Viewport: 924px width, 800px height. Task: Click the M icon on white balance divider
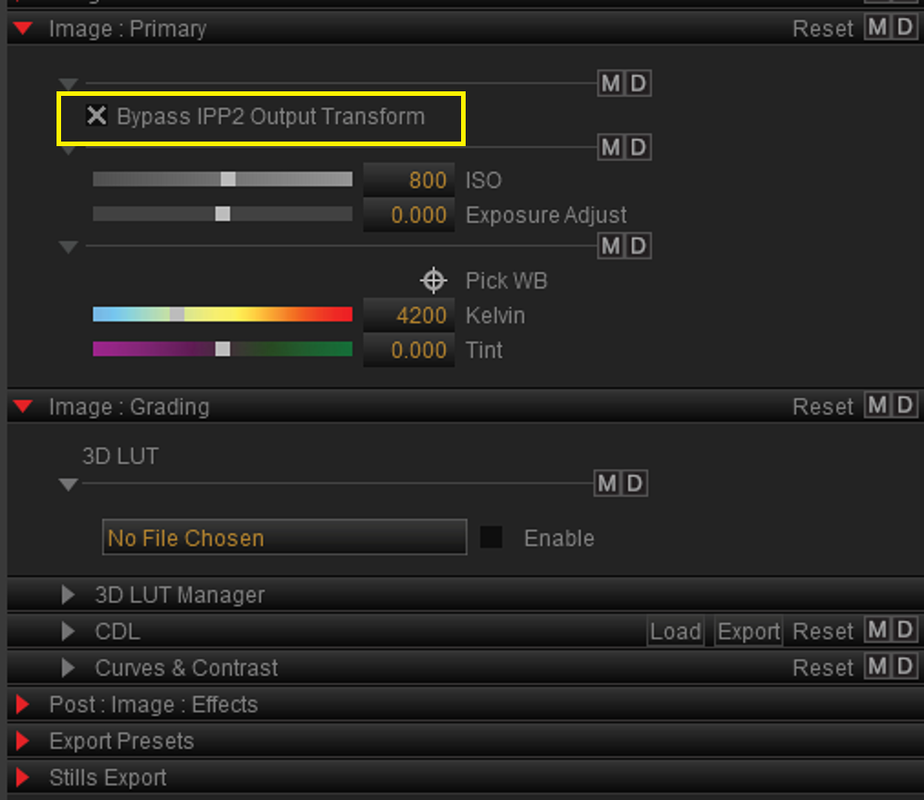point(610,246)
